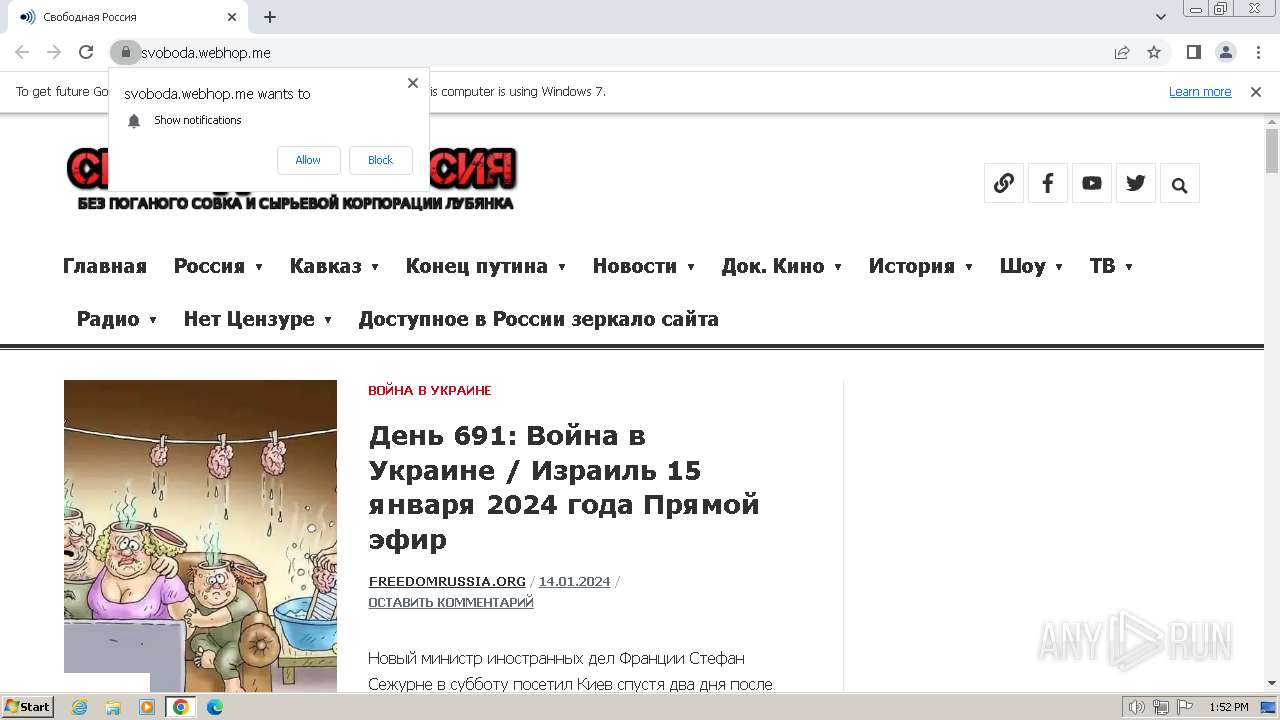This screenshot has height=720, width=1280.
Task: Switch to Chrome in taskbar
Action: coord(180,707)
